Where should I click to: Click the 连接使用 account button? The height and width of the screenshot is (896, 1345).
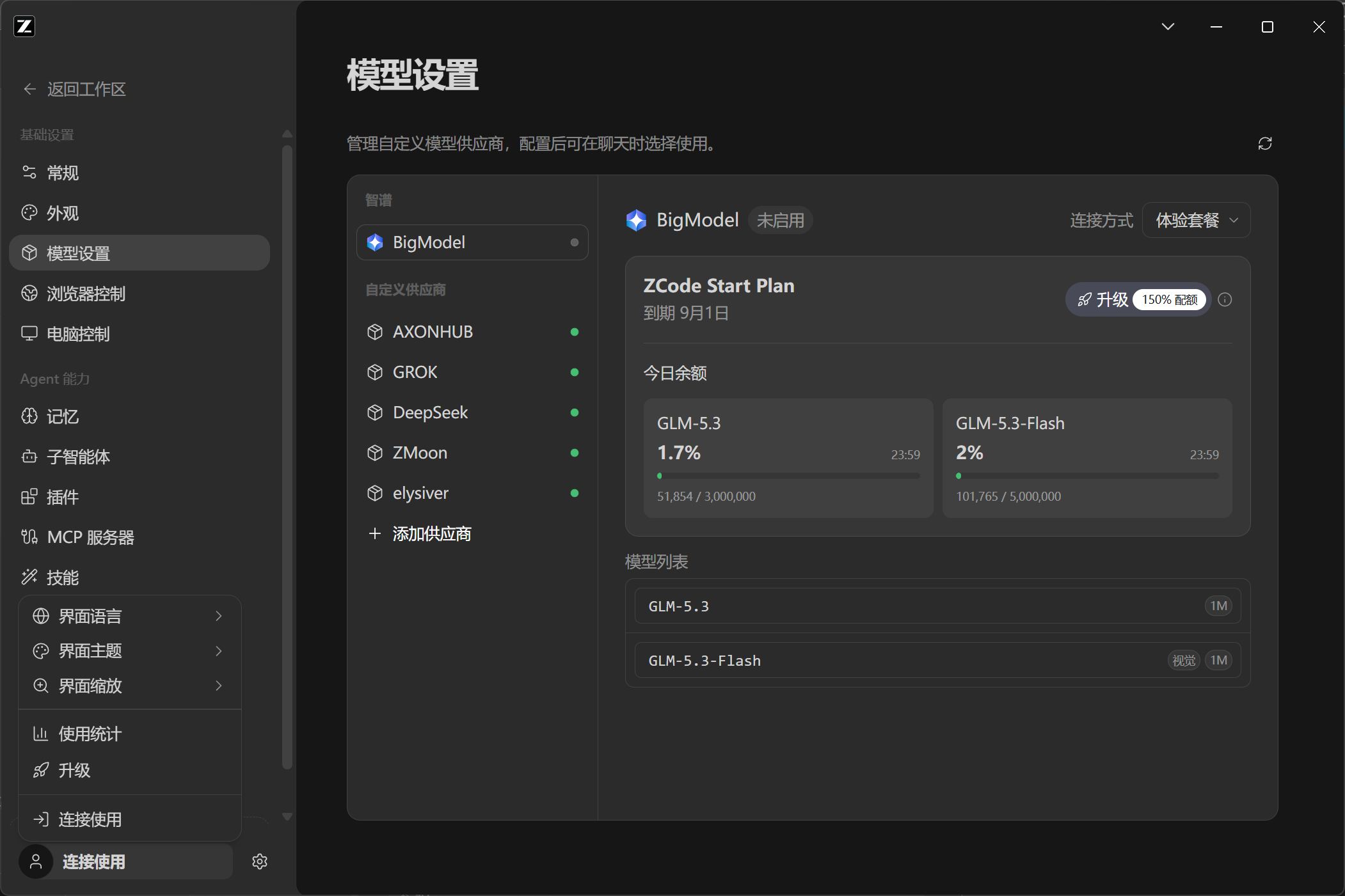click(125, 861)
